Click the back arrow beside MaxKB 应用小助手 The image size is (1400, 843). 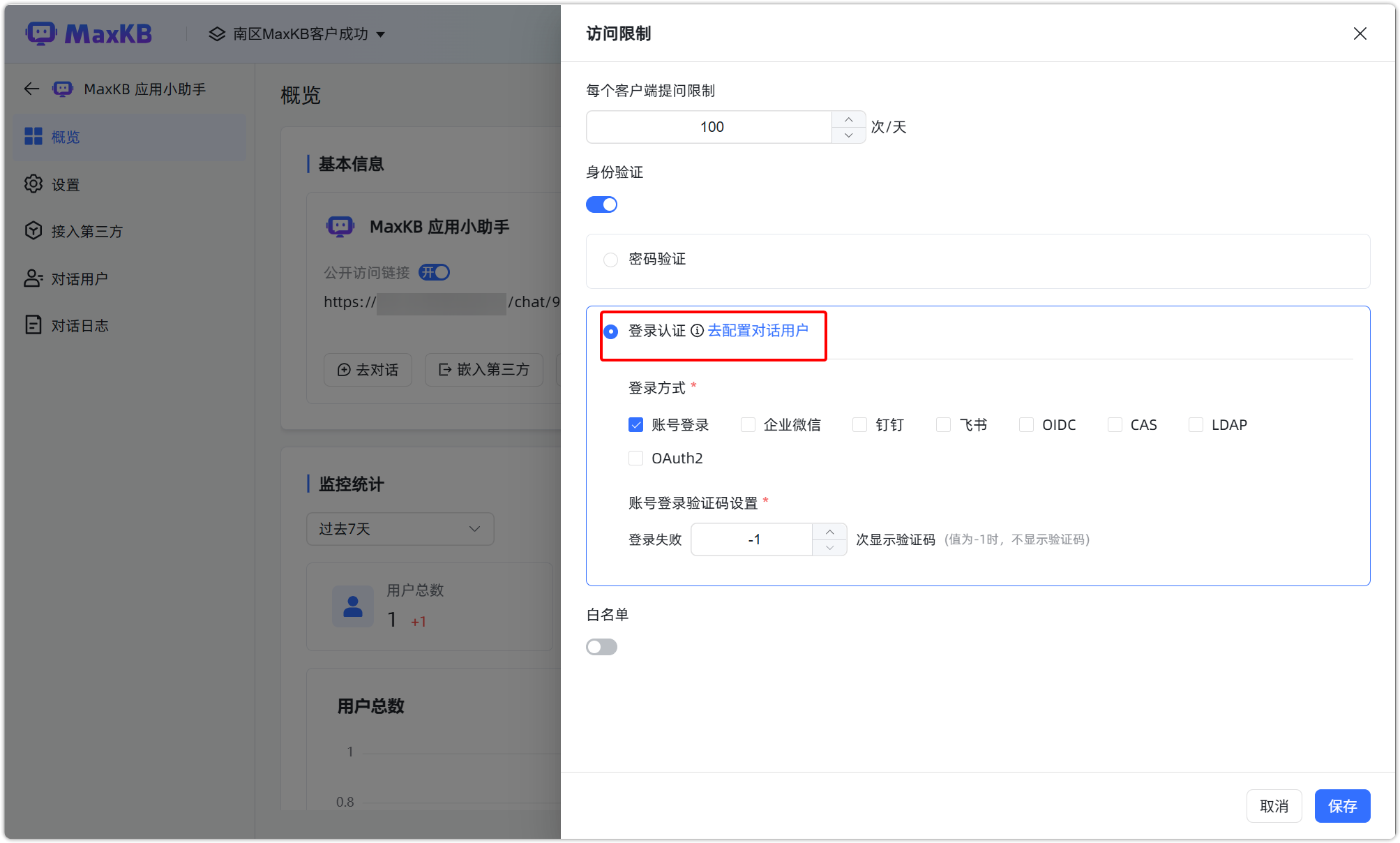coord(31,89)
